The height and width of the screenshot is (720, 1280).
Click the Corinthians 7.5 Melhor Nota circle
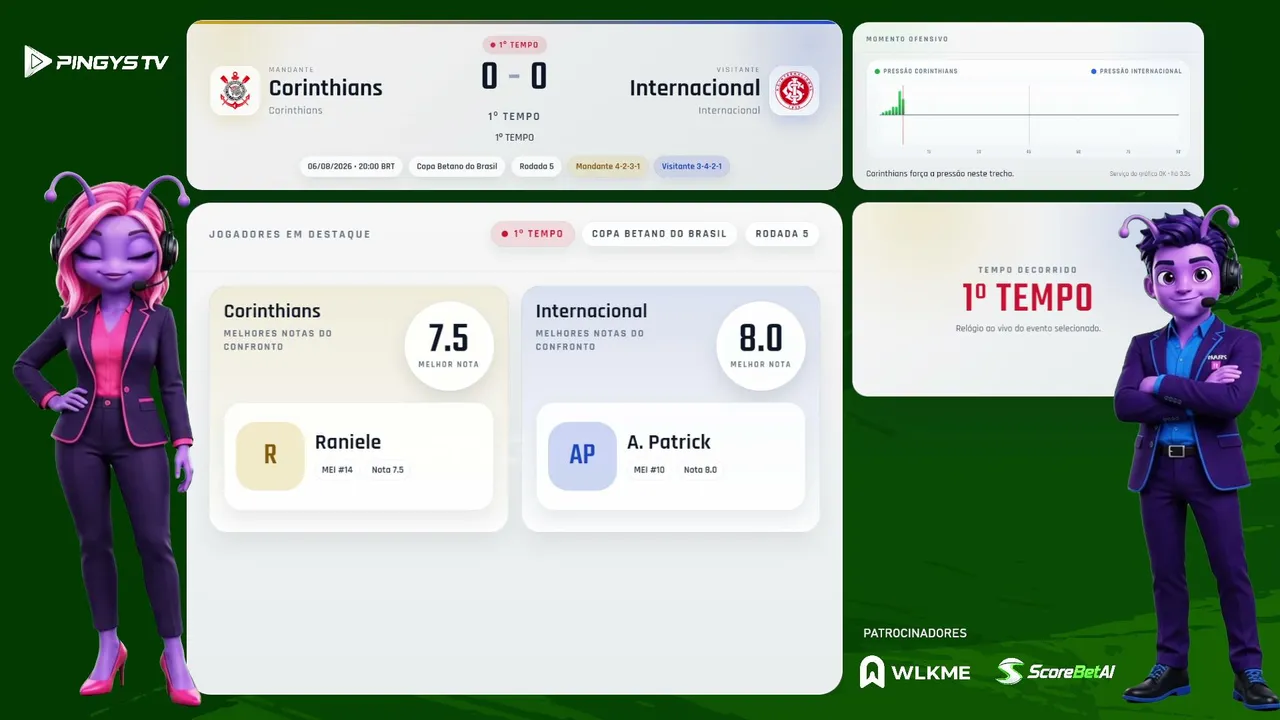[449, 345]
